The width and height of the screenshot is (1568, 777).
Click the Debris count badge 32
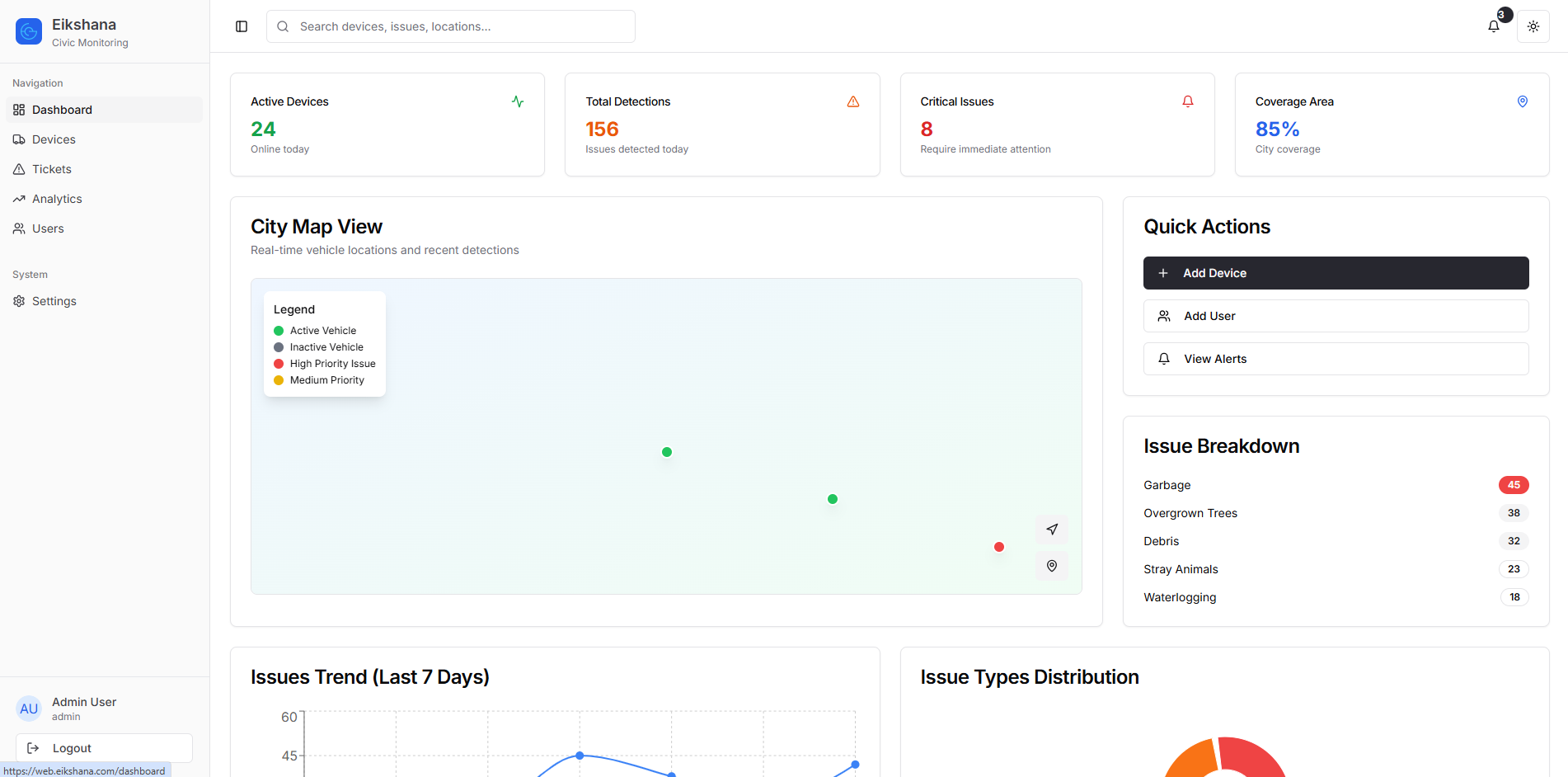tap(1514, 541)
